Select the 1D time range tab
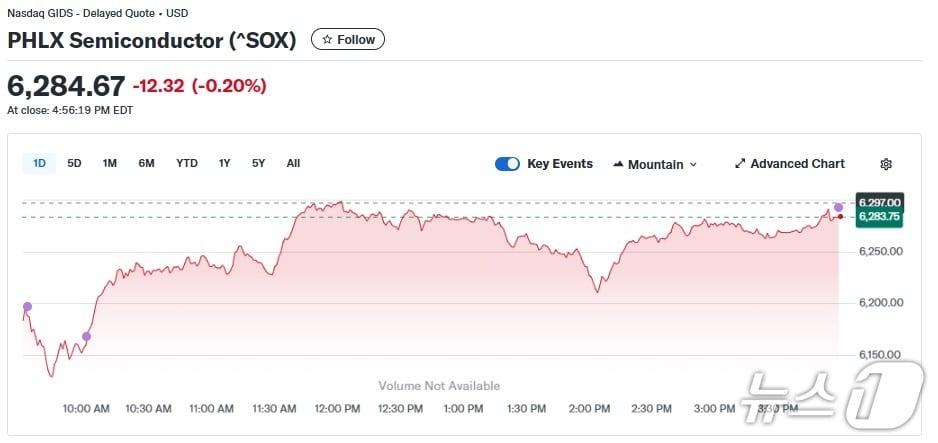Image resolution: width=938 pixels, height=443 pixels. pyautogui.click(x=39, y=163)
